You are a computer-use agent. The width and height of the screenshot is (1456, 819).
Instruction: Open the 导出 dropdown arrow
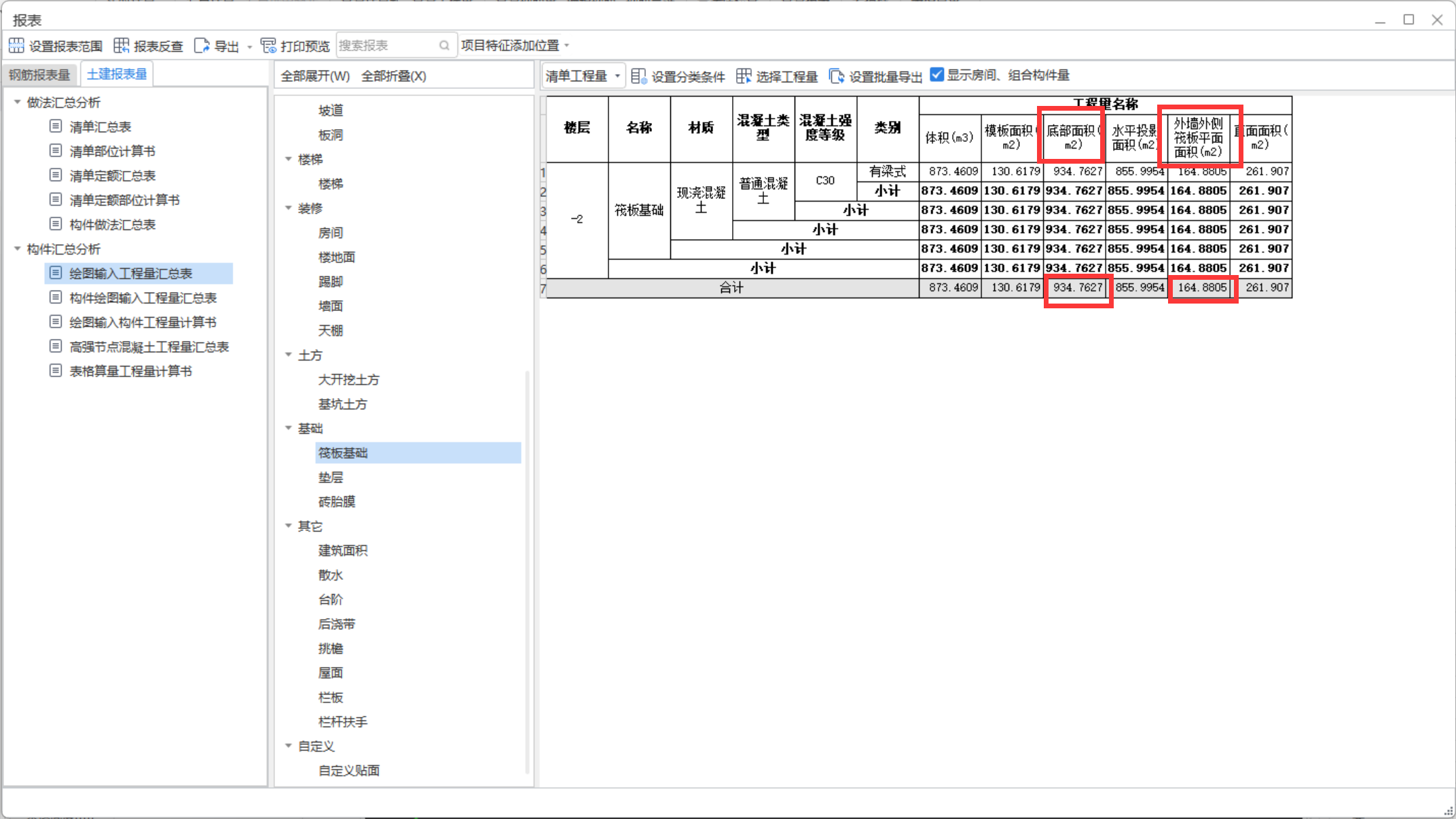[250, 46]
